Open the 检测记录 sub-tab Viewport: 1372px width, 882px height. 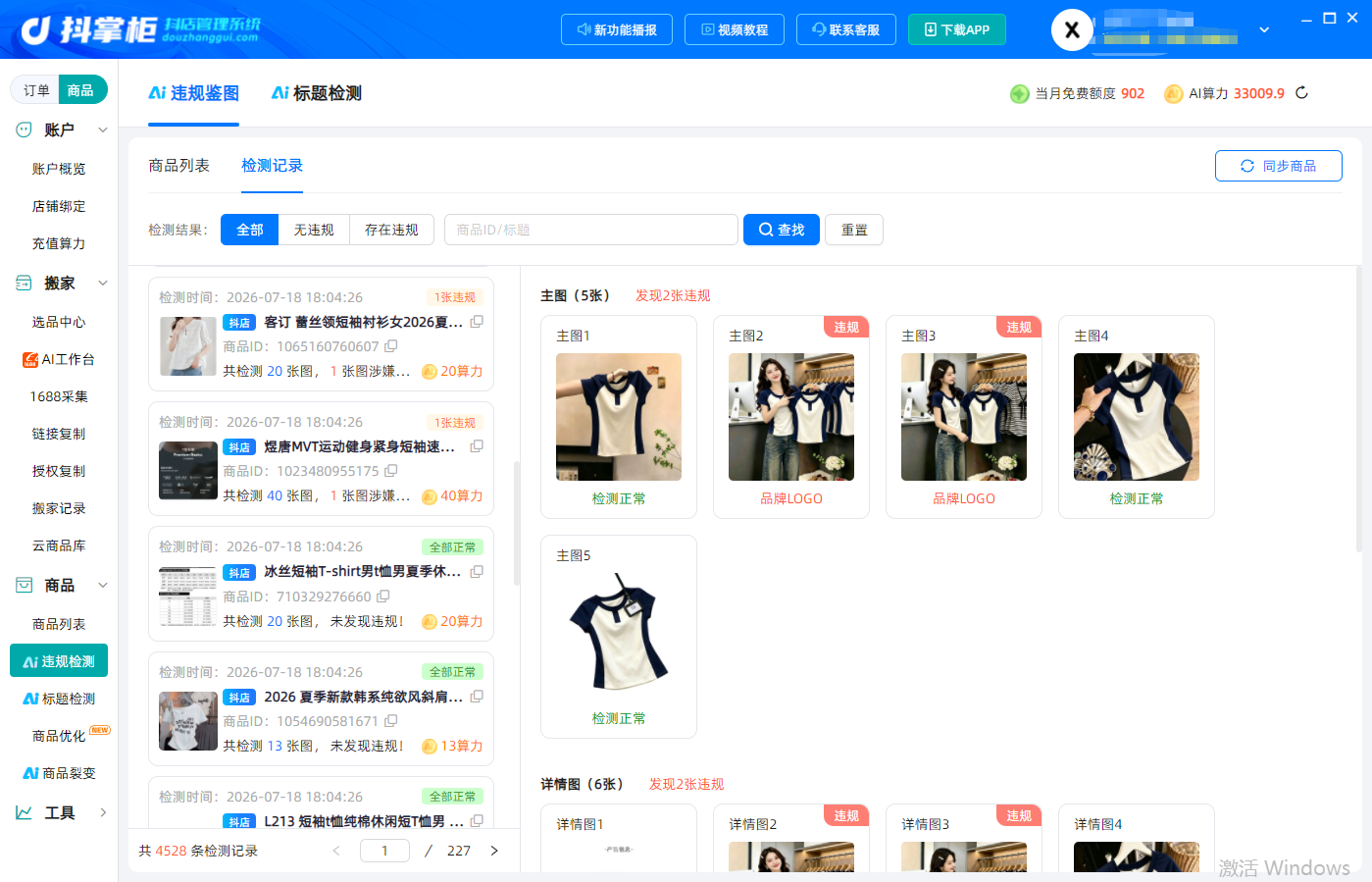(x=273, y=166)
